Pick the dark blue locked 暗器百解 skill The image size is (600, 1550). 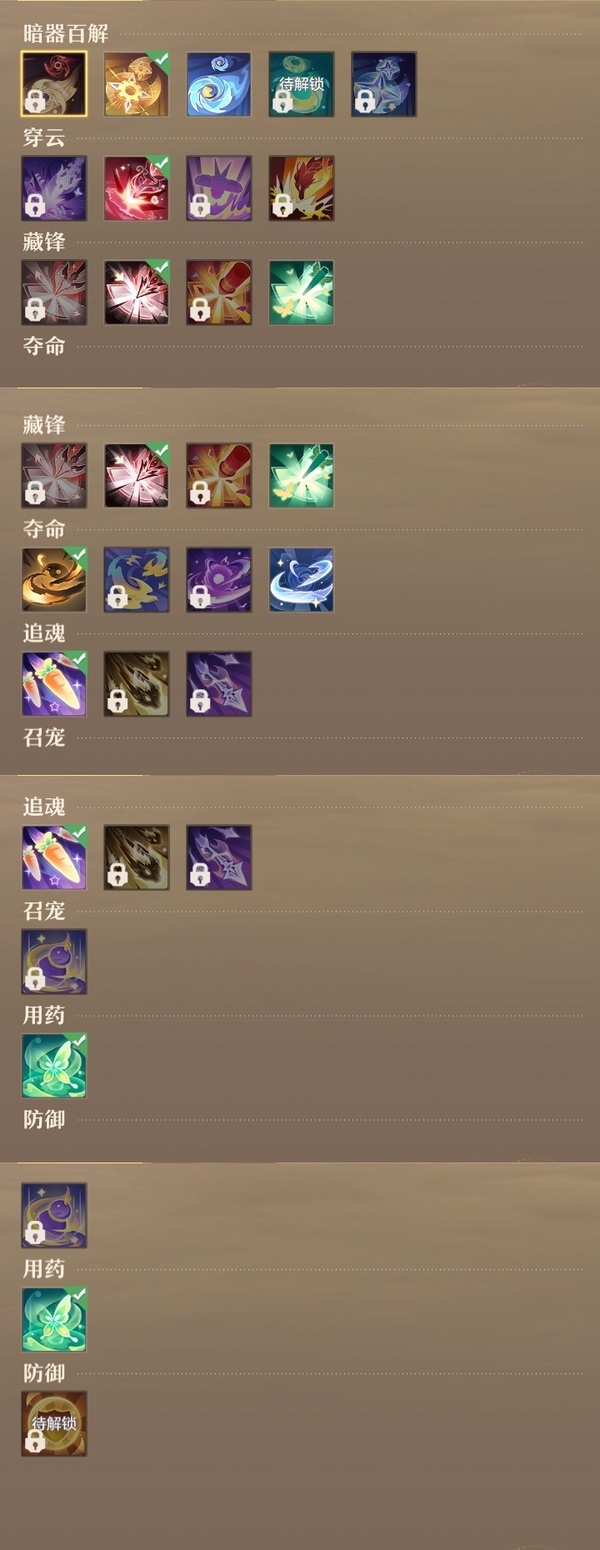tap(384, 84)
